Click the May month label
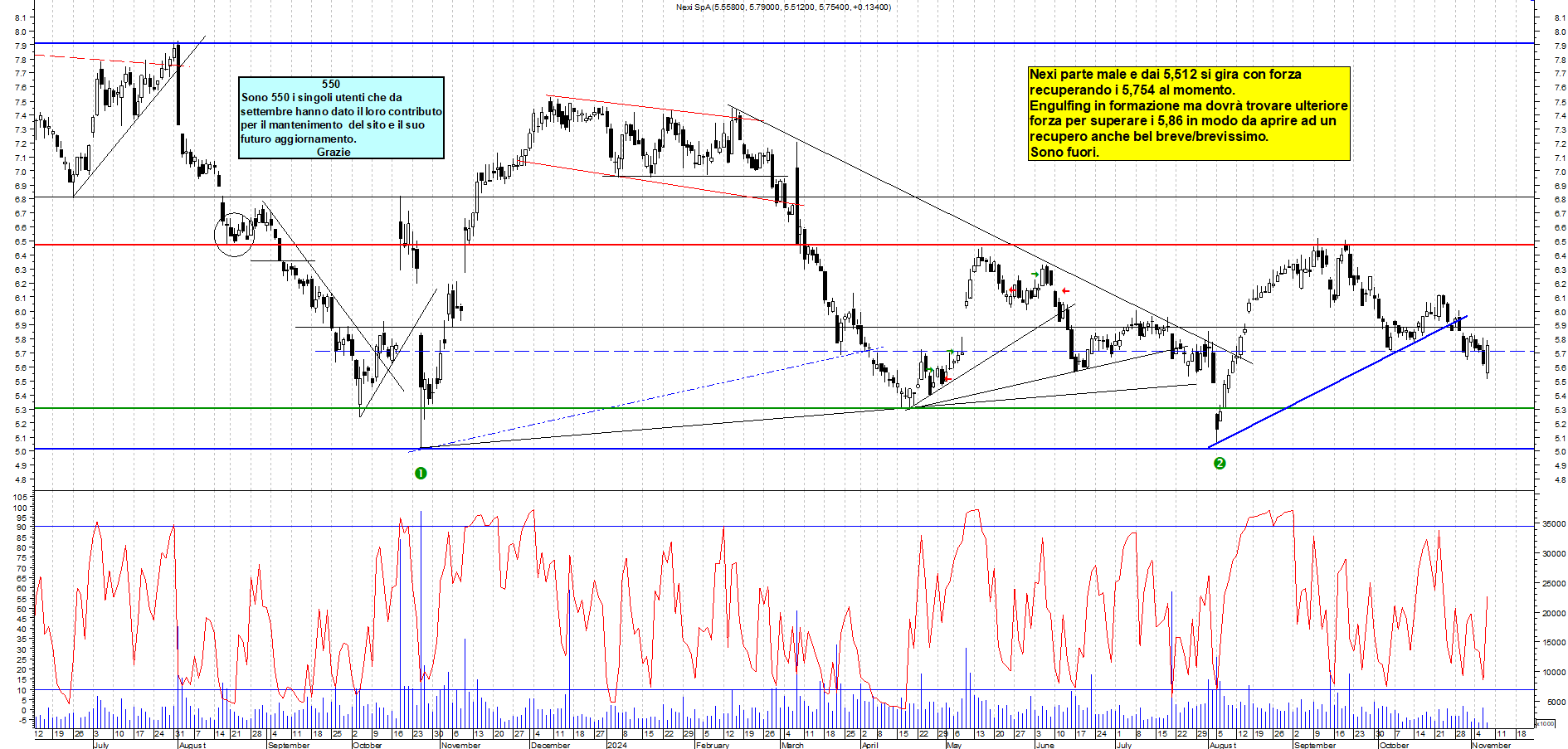This screenshot has height=749, width=1568. [954, 745]
